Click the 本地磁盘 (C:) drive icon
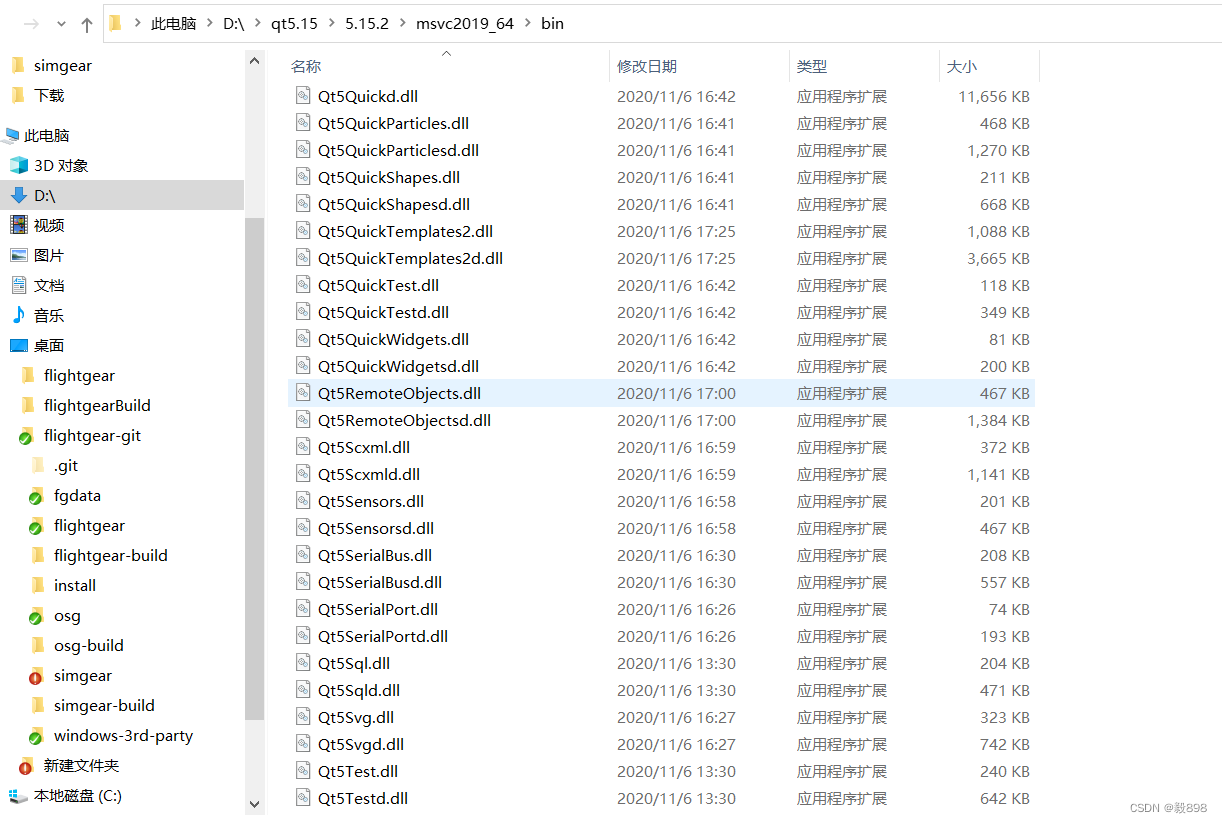This screenshot has width=1222, height=823. pos(19,796)
